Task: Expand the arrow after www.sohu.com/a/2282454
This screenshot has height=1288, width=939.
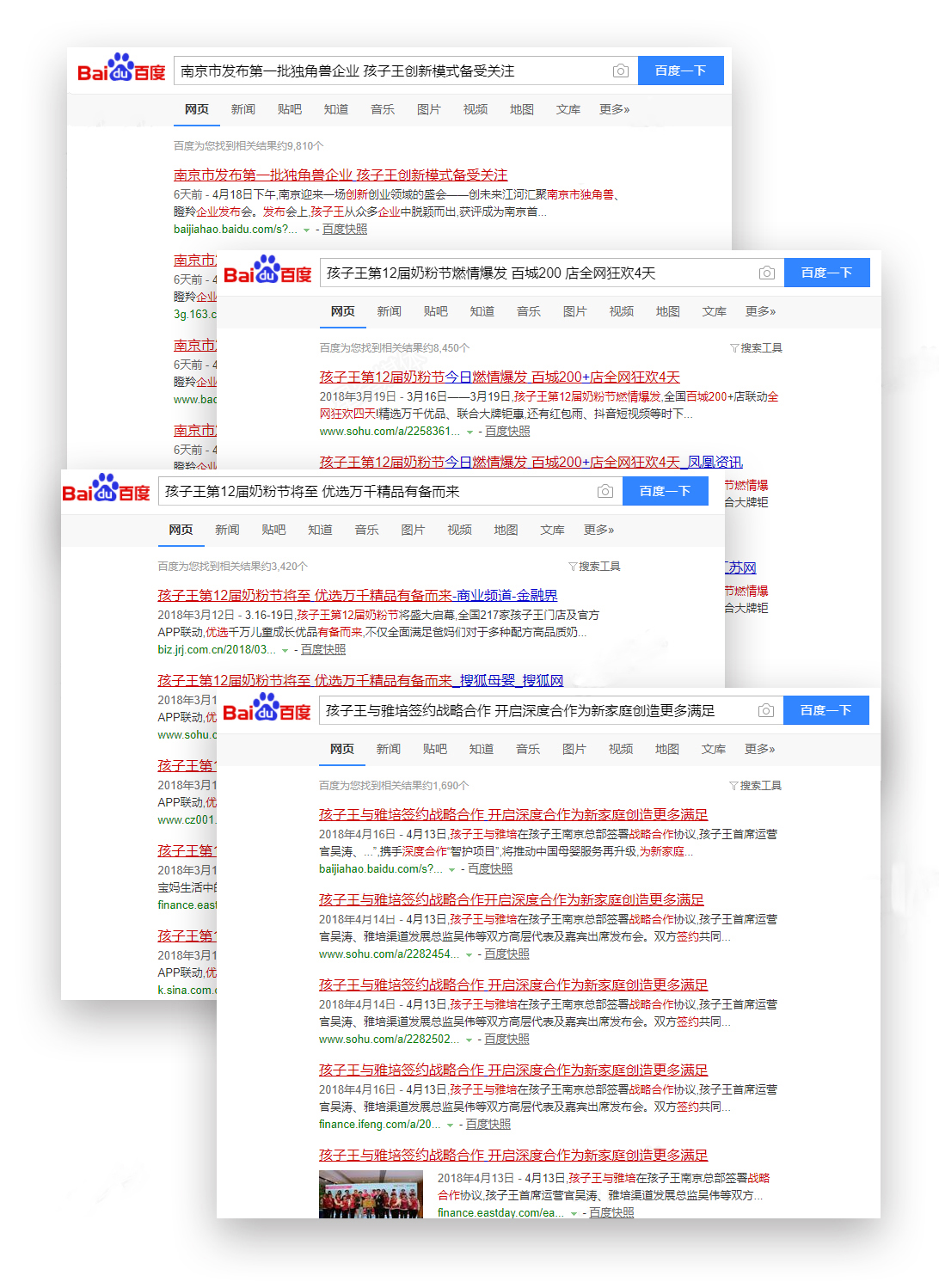Action: tap(469, 955)
